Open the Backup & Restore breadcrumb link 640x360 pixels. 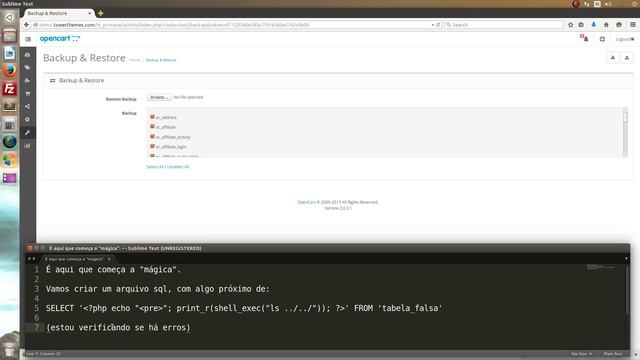pyautogui.click(x=161, y=60)
